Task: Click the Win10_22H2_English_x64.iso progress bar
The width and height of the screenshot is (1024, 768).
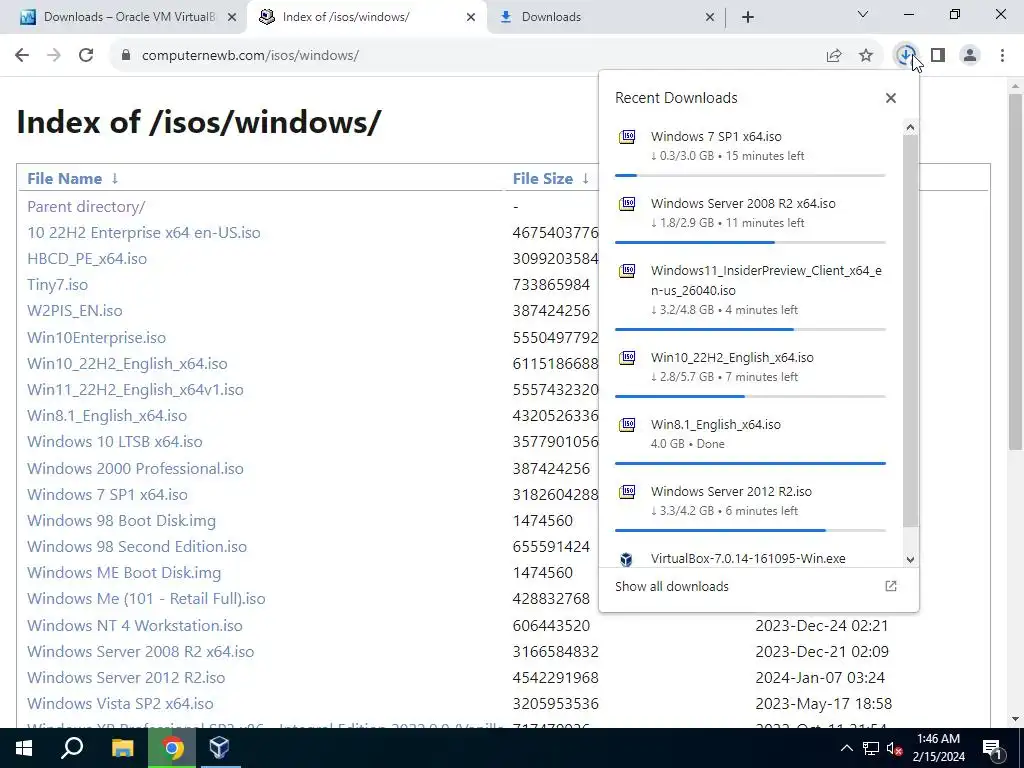Action: tap(750, 396)
